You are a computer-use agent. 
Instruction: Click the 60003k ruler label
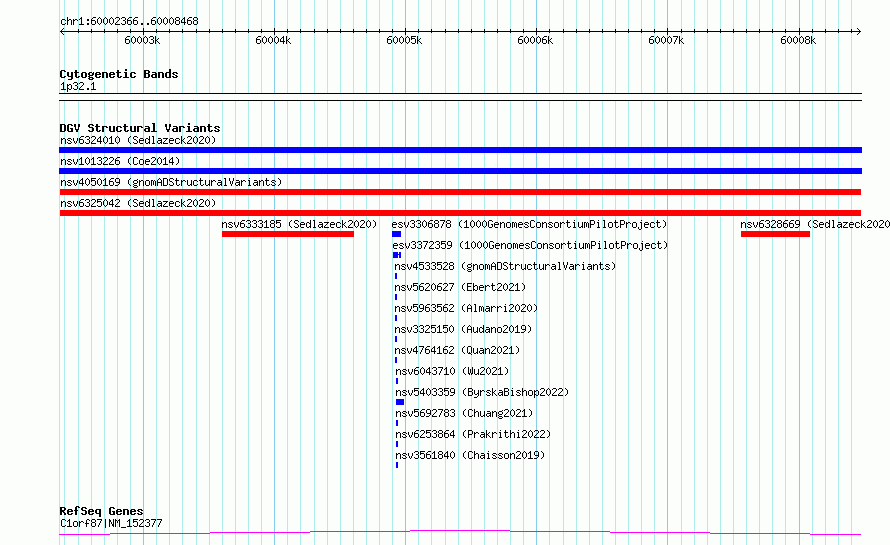click(142, 40)
